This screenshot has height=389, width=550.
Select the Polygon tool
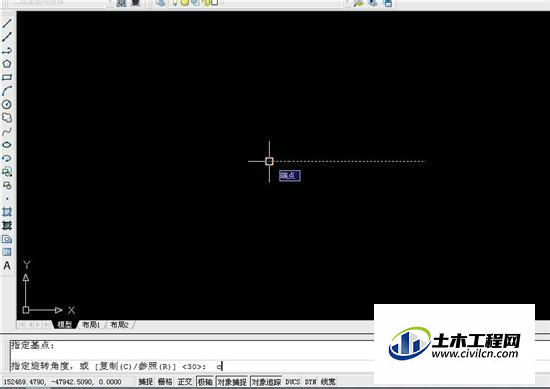pos(7,64)
